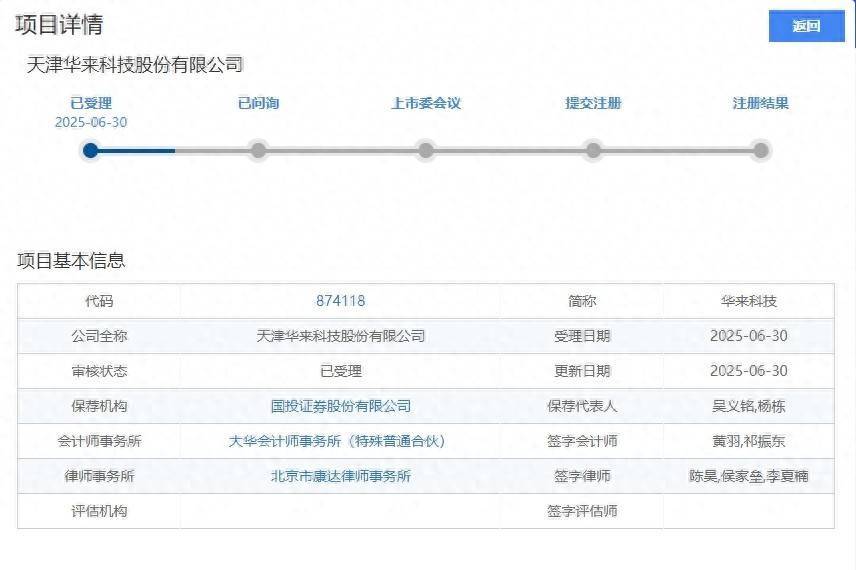Select the 提交注册 progress step dot

pyautogui.click(x=593, y=150)
